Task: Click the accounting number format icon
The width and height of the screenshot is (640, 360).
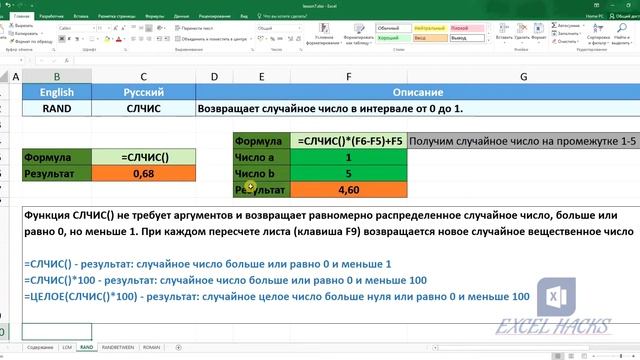Action: 261,39
